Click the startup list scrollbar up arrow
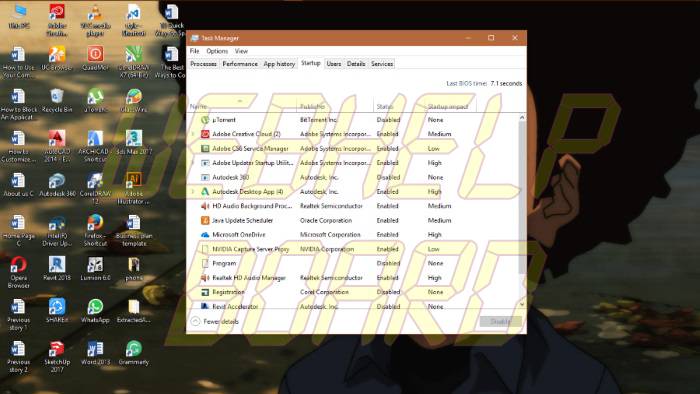 click(x=522, y=118)
